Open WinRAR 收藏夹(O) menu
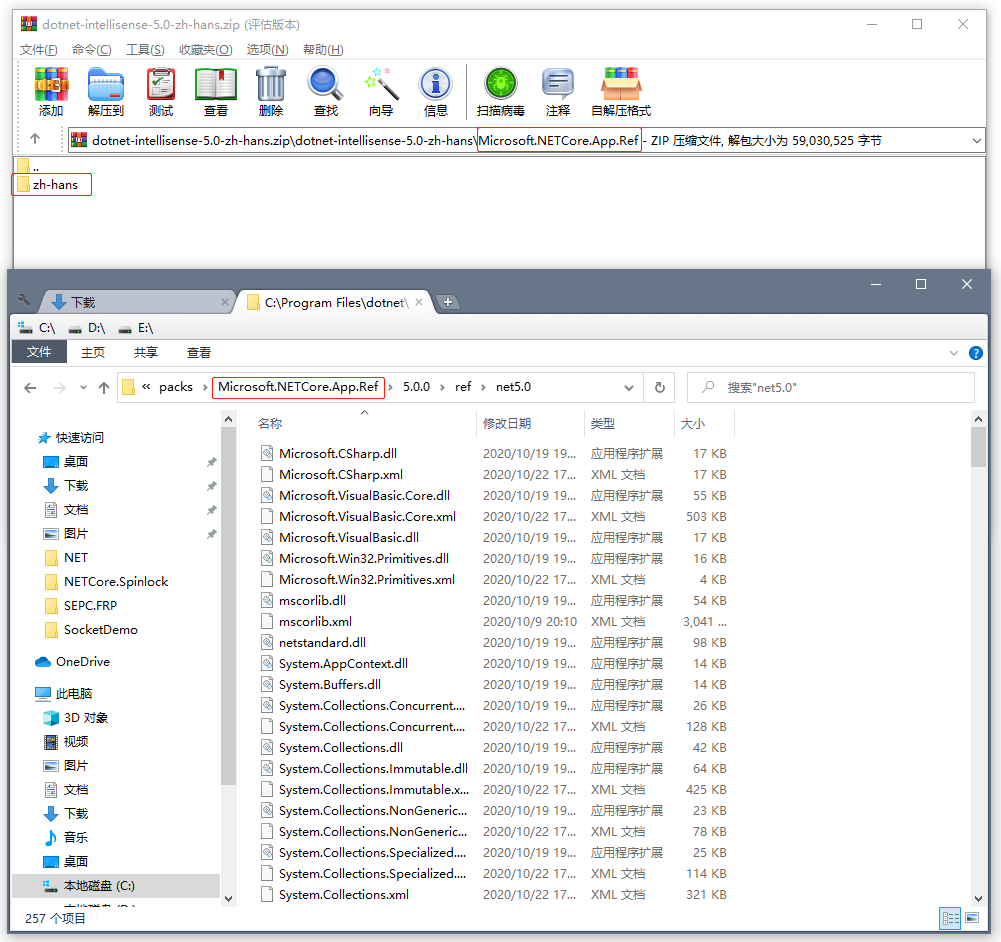The width and height of the screenshot is (1001, 942). click(206, 50)
